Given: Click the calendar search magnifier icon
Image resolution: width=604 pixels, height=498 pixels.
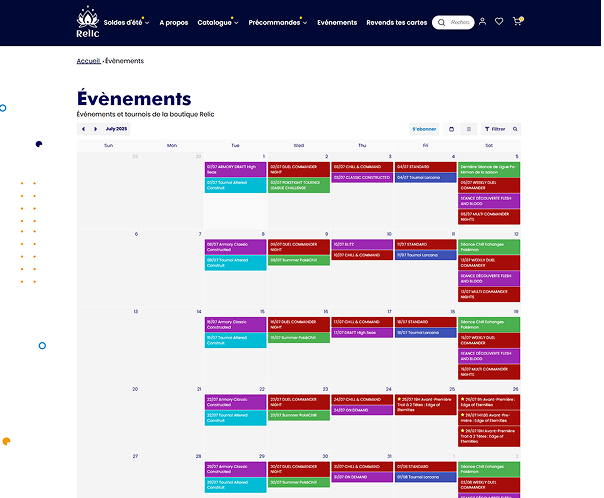Looking at the screenshot, I should pyautogui.click(x=514, y=129).
